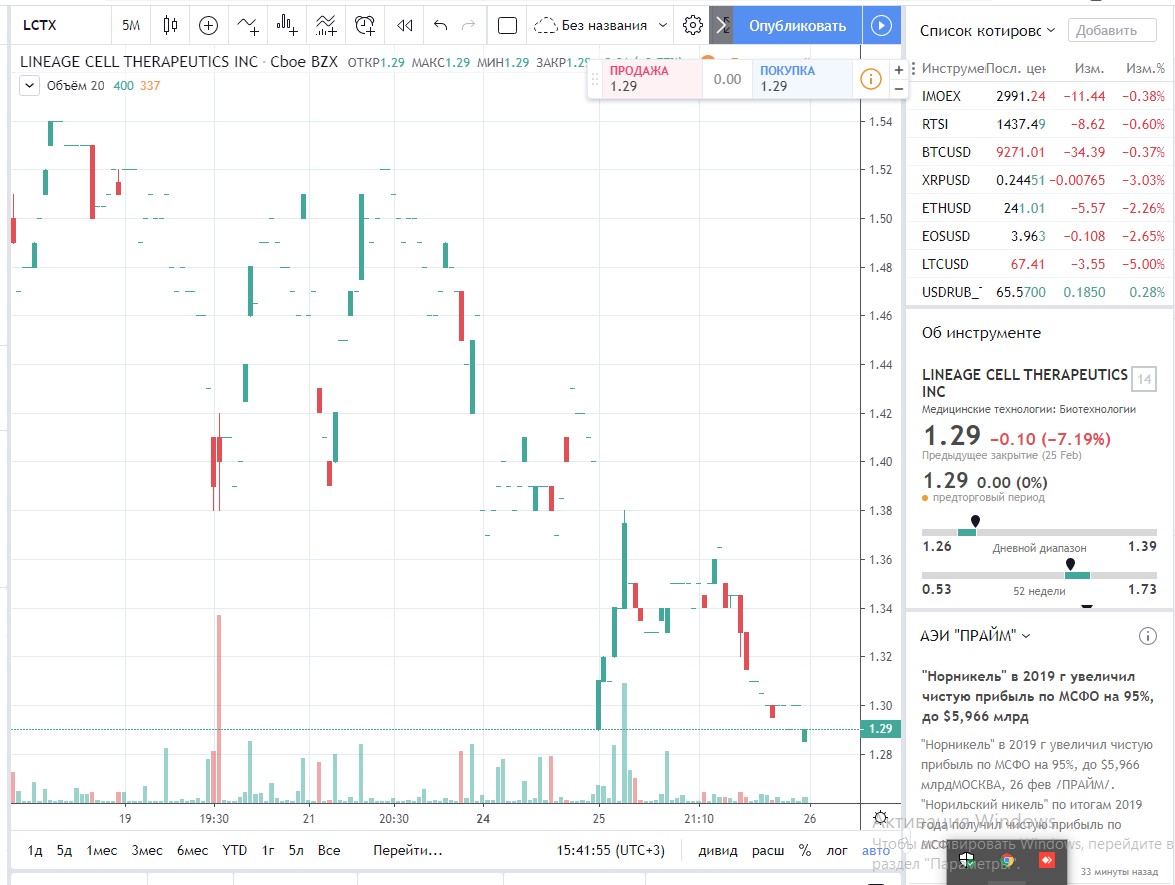The image size is (1175, 885).
Task: Toggle fullscreen mode with the arrows icon
Action: tap(721, 25)
